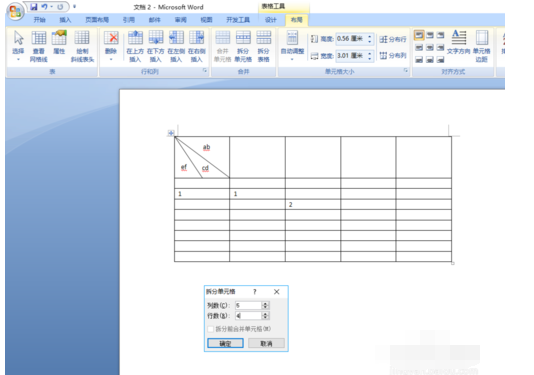Open Customize Quick Access Toolbar dropdown

point(75,6)
